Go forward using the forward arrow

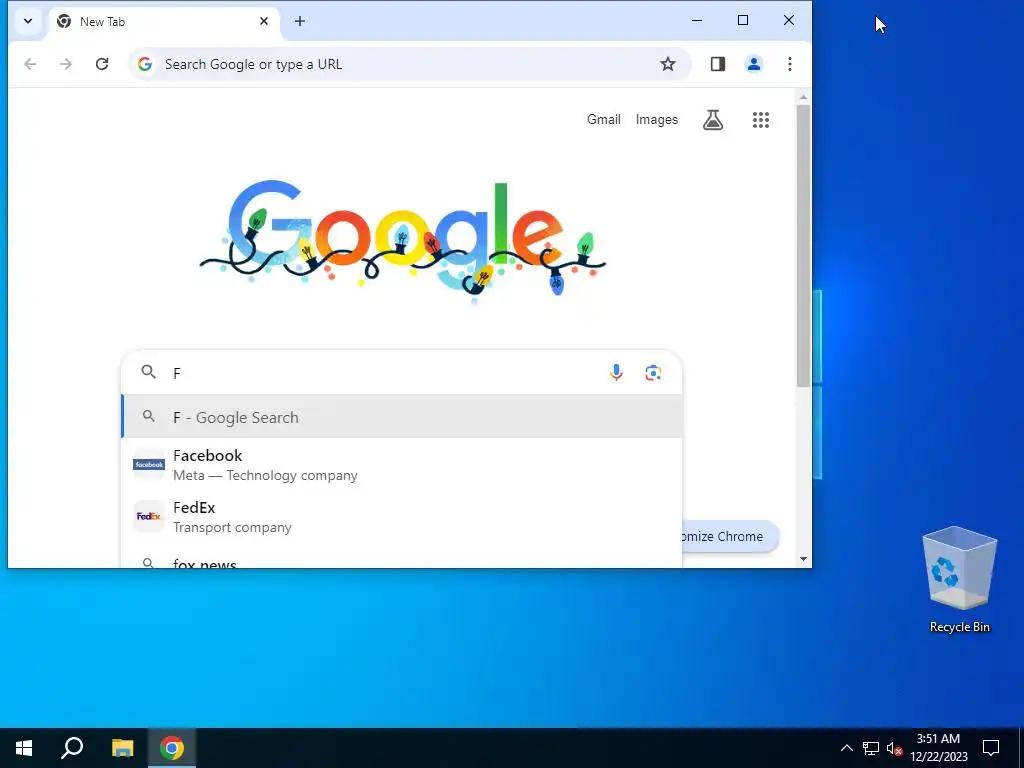coord(66,64)
